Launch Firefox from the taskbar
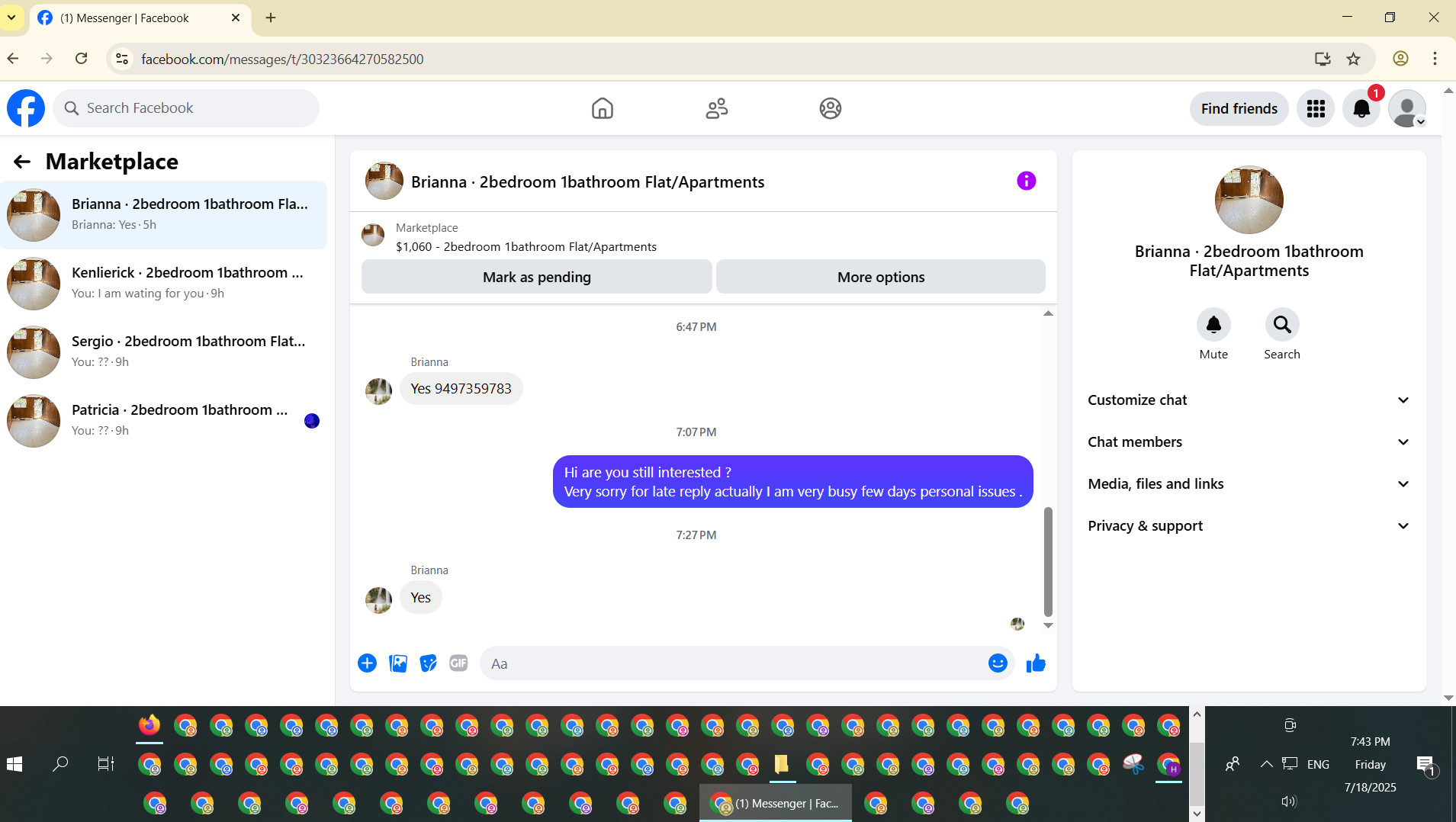Viewport: 1456px width, 822px height. (149, 724)
